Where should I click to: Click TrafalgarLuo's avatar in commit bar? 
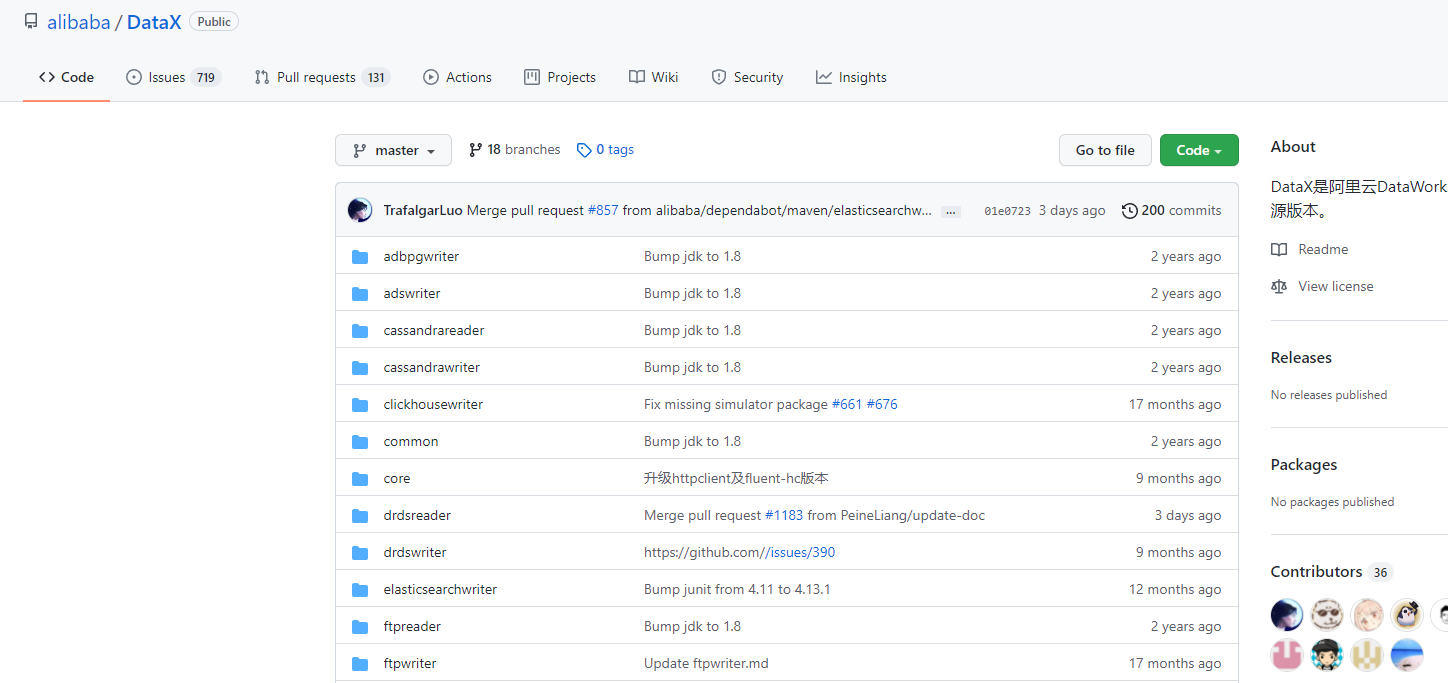tap(360, 210)
